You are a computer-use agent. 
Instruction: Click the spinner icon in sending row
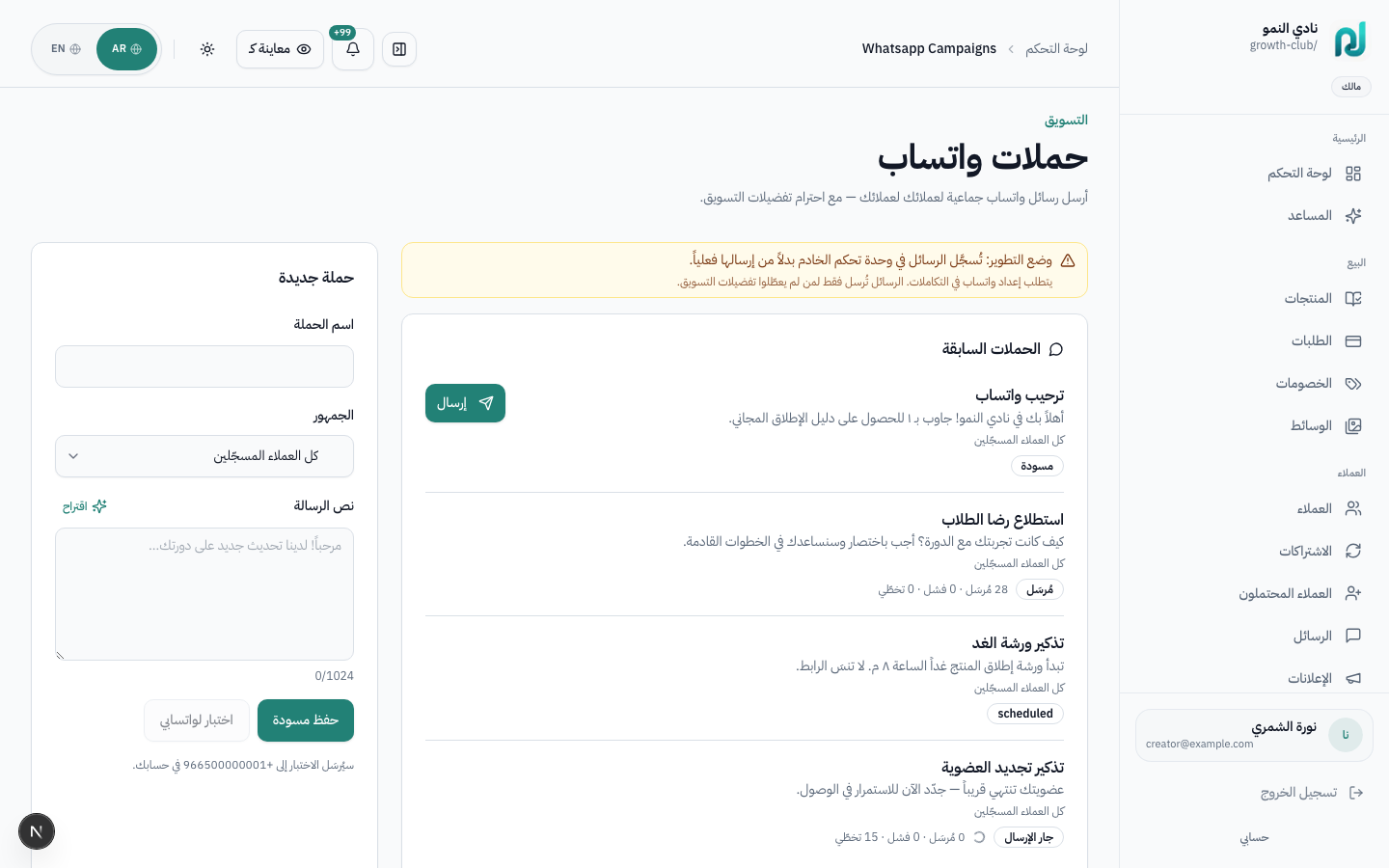tap(979, 837)
